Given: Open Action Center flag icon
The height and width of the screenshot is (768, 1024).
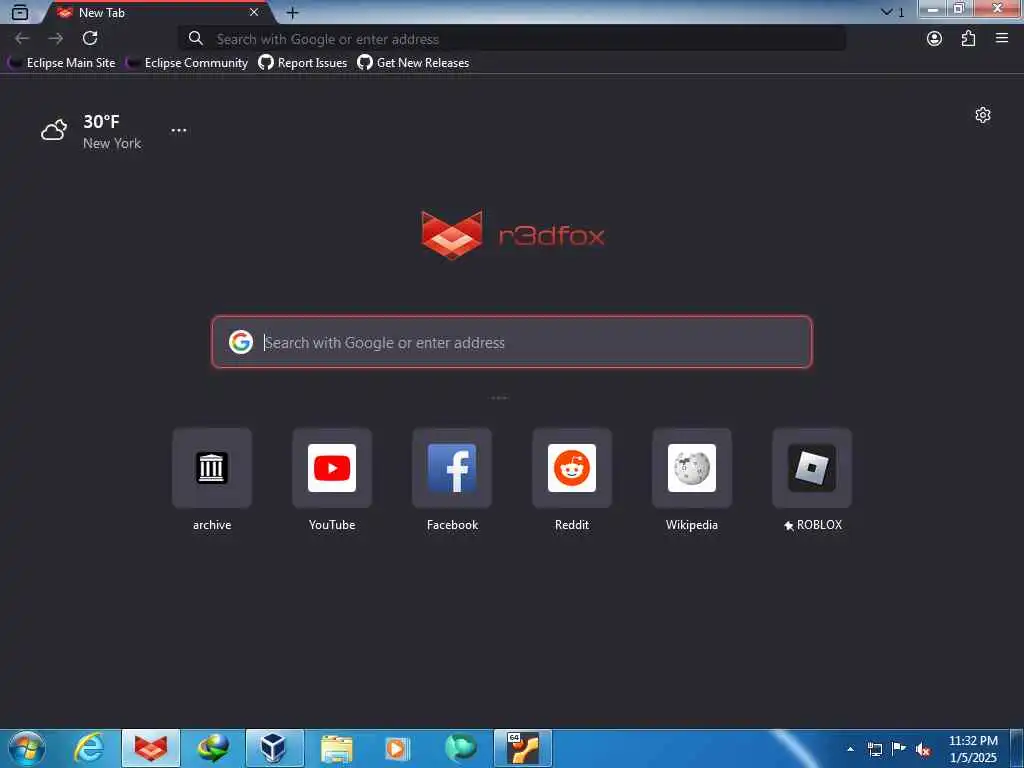Looking at the screenshot, I should (x=899, y=749).
